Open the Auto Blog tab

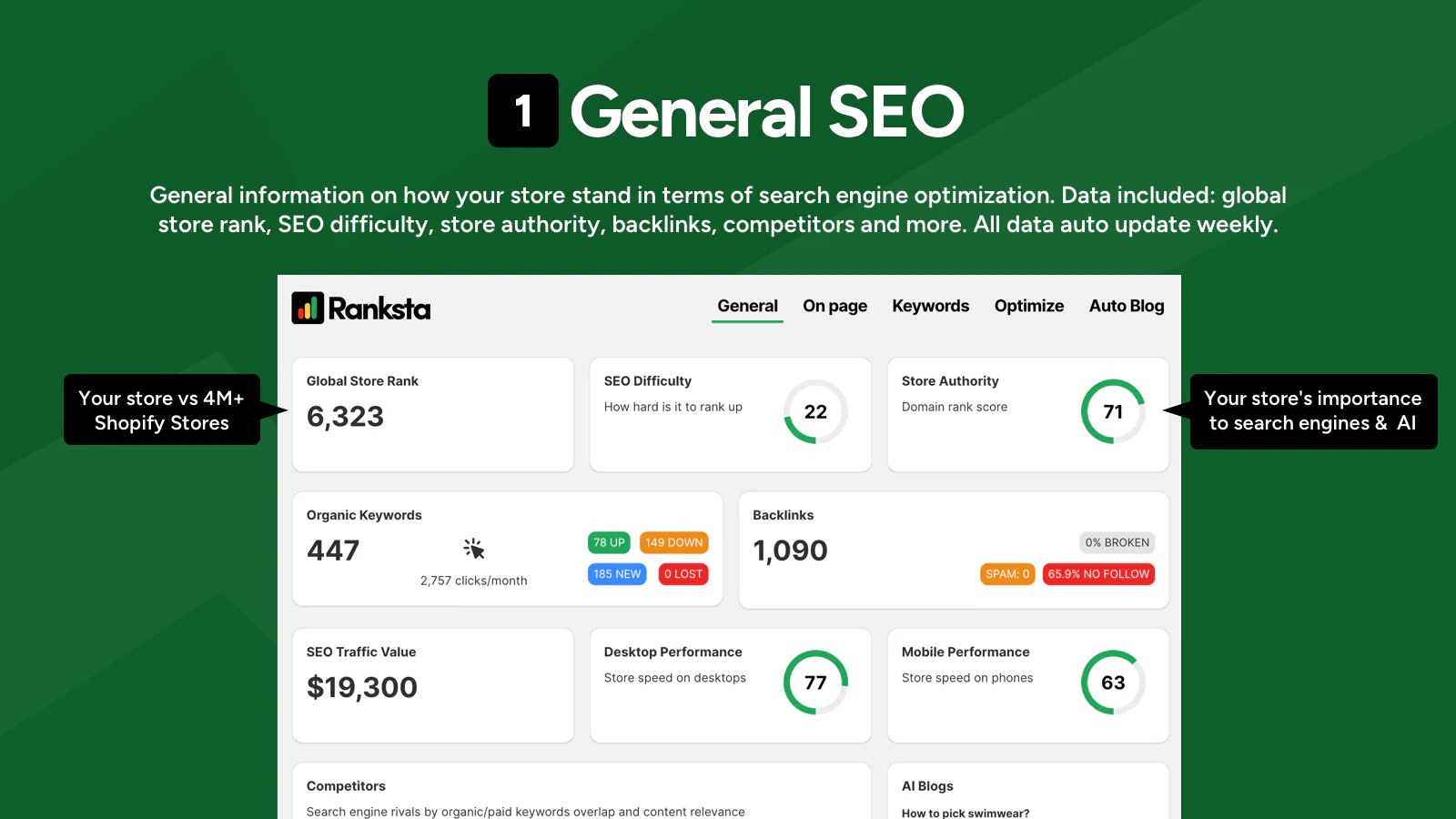tap(1126, 306)
